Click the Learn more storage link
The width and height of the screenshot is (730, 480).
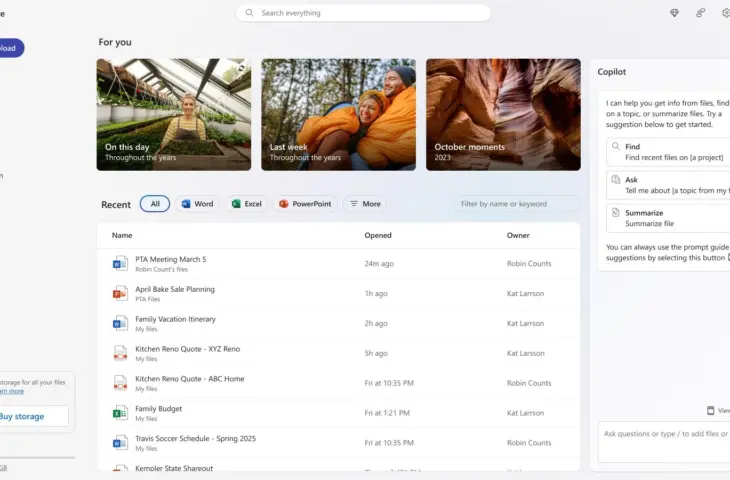point(12,391)
